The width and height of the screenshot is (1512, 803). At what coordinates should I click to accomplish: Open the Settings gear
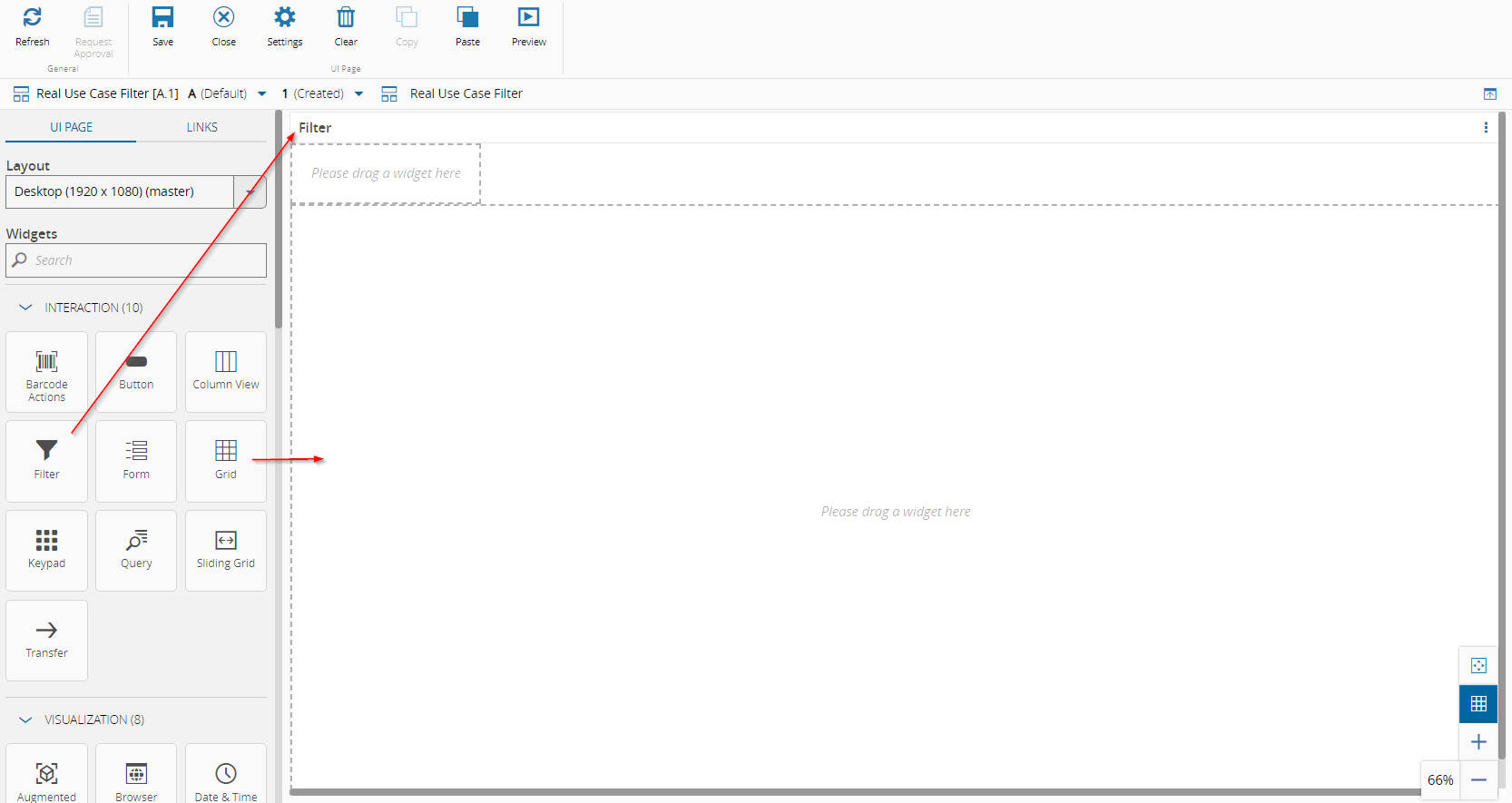(x=285, y=17)
